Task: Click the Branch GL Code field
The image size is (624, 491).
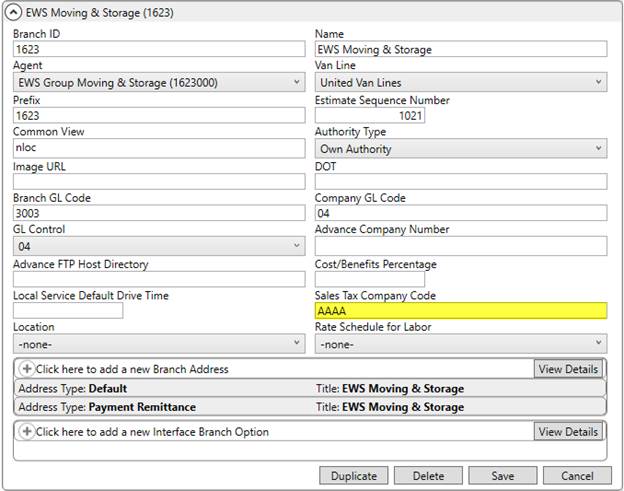Action: 158,213
